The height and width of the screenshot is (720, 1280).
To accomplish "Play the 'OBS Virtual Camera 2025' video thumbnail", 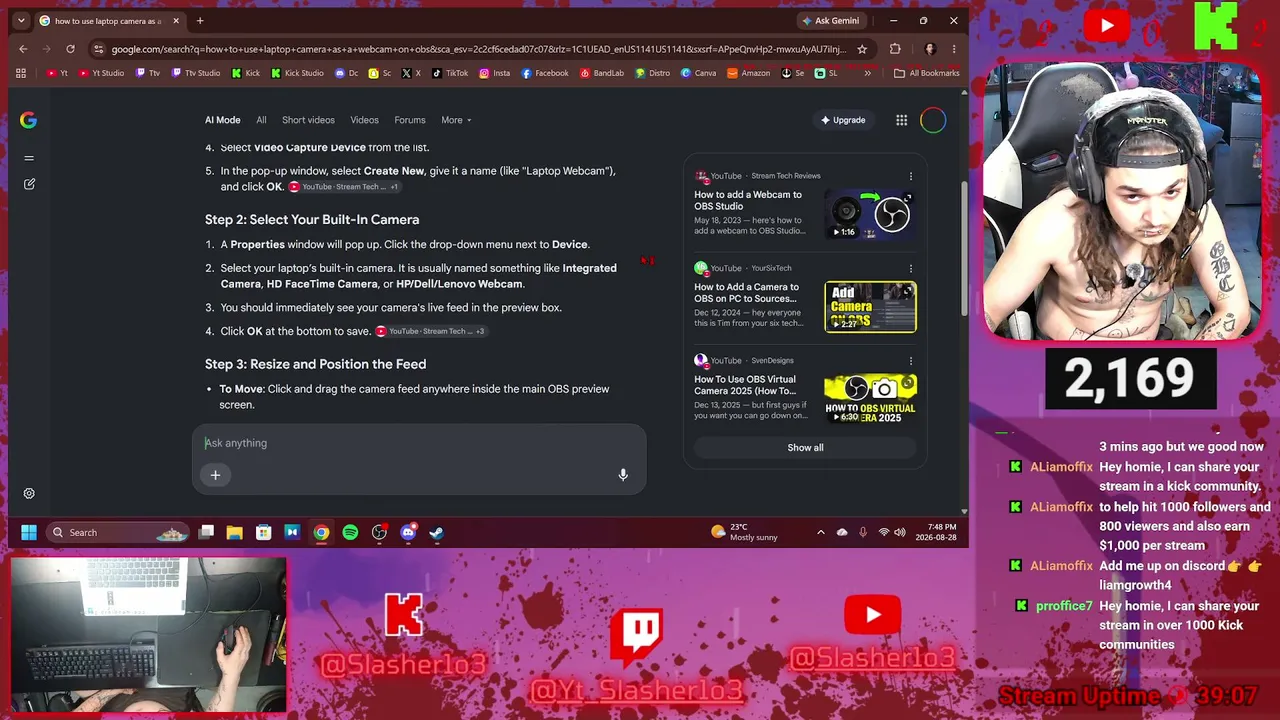I will pos(870,399).
